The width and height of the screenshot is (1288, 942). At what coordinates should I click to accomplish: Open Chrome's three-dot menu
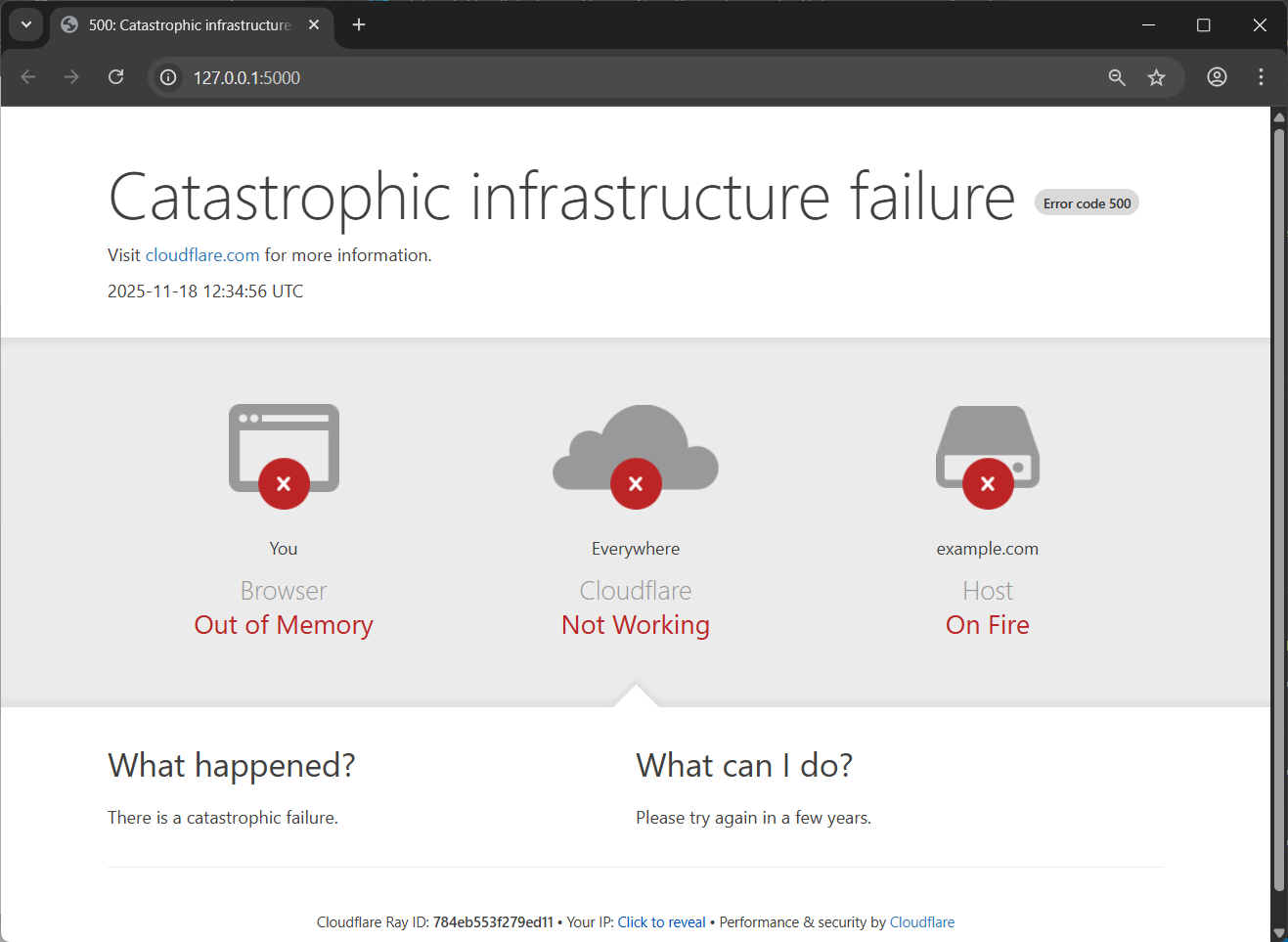click(1261, 76)
